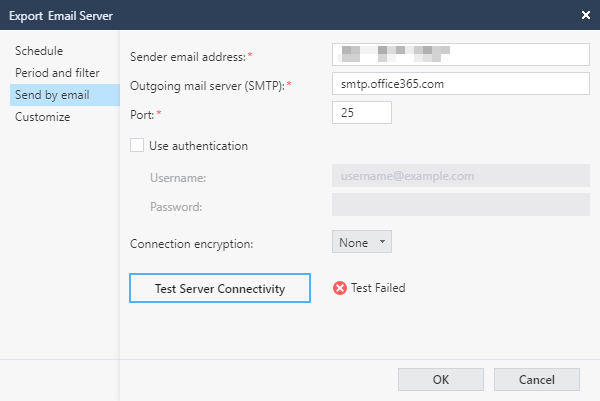Image resolution: width=600 pixels, height=401 pixels.
Task: Close the Export Email Server dialog
Action: point(585,14)
